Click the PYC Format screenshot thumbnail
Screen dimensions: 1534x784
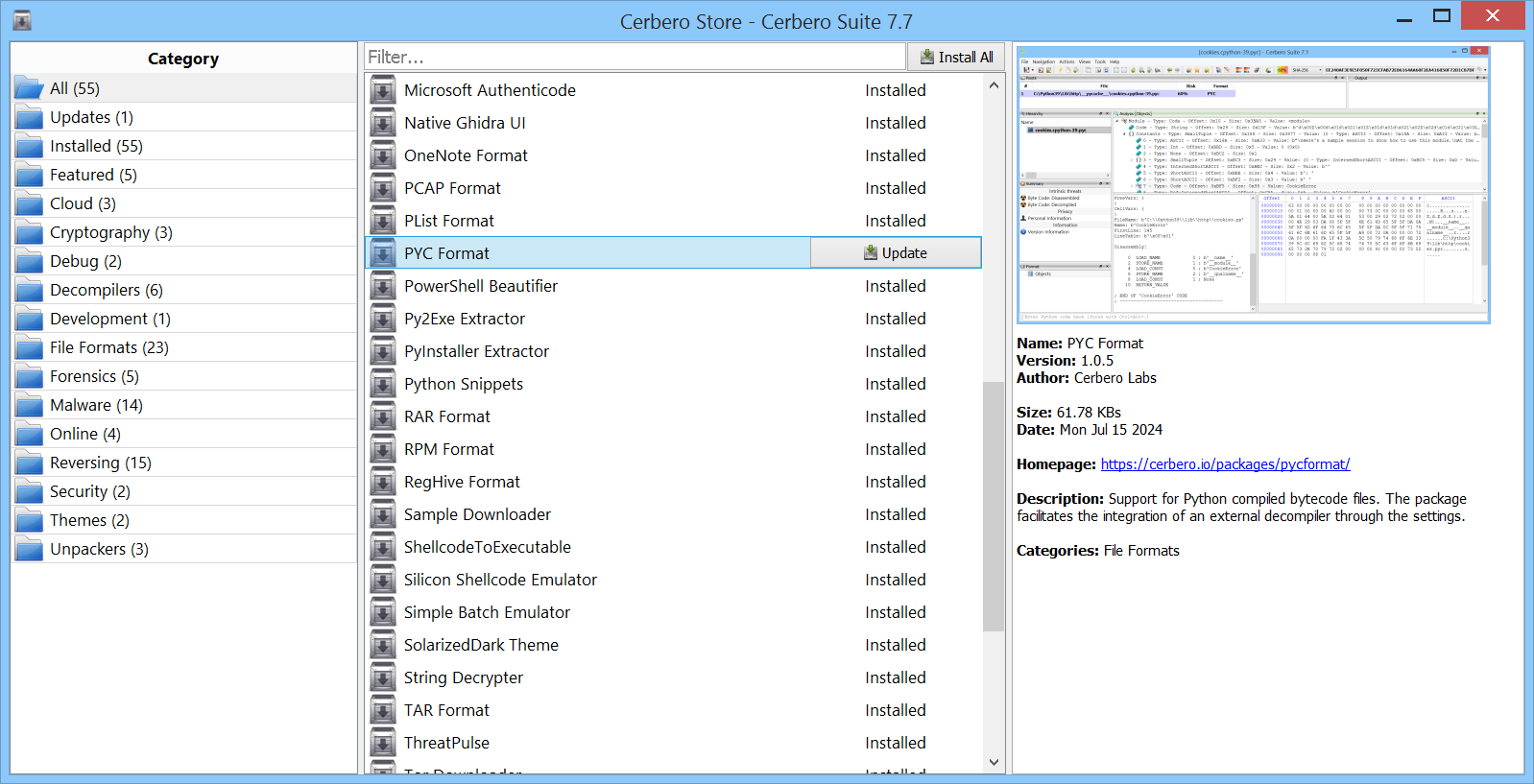pyautogui.click(x=1253, y=184)
